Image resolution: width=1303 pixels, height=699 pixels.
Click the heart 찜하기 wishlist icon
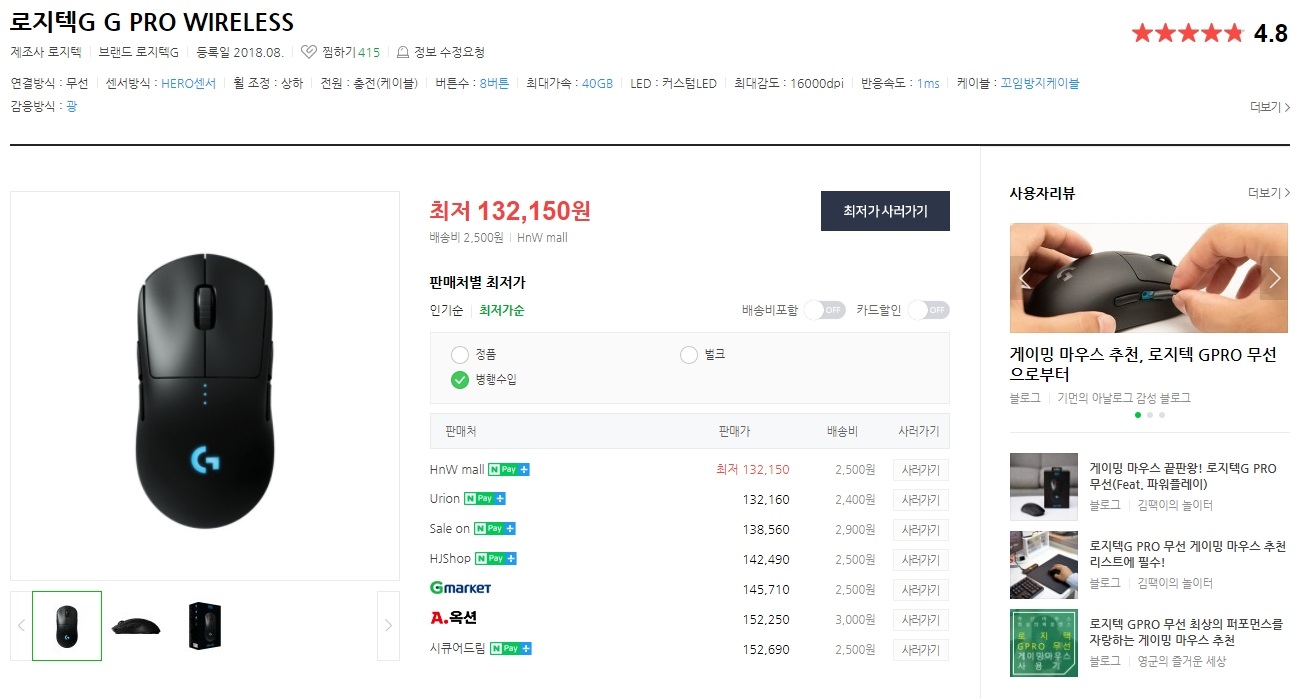tap(309, 52)
